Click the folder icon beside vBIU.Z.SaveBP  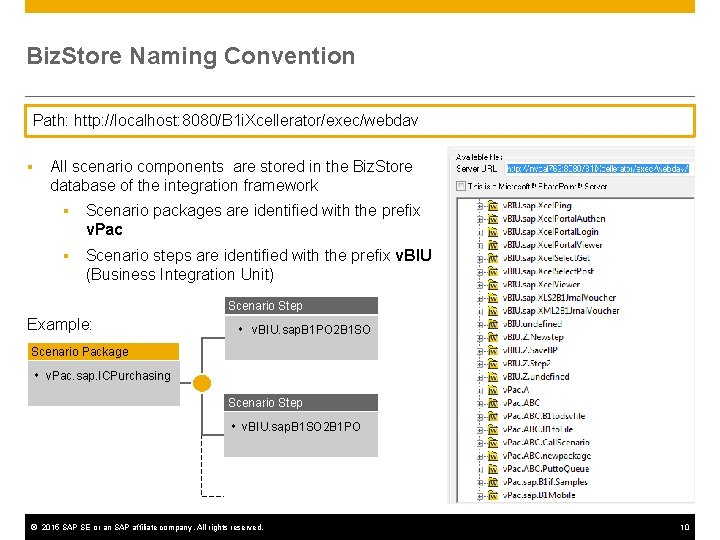tap(493, 350)
